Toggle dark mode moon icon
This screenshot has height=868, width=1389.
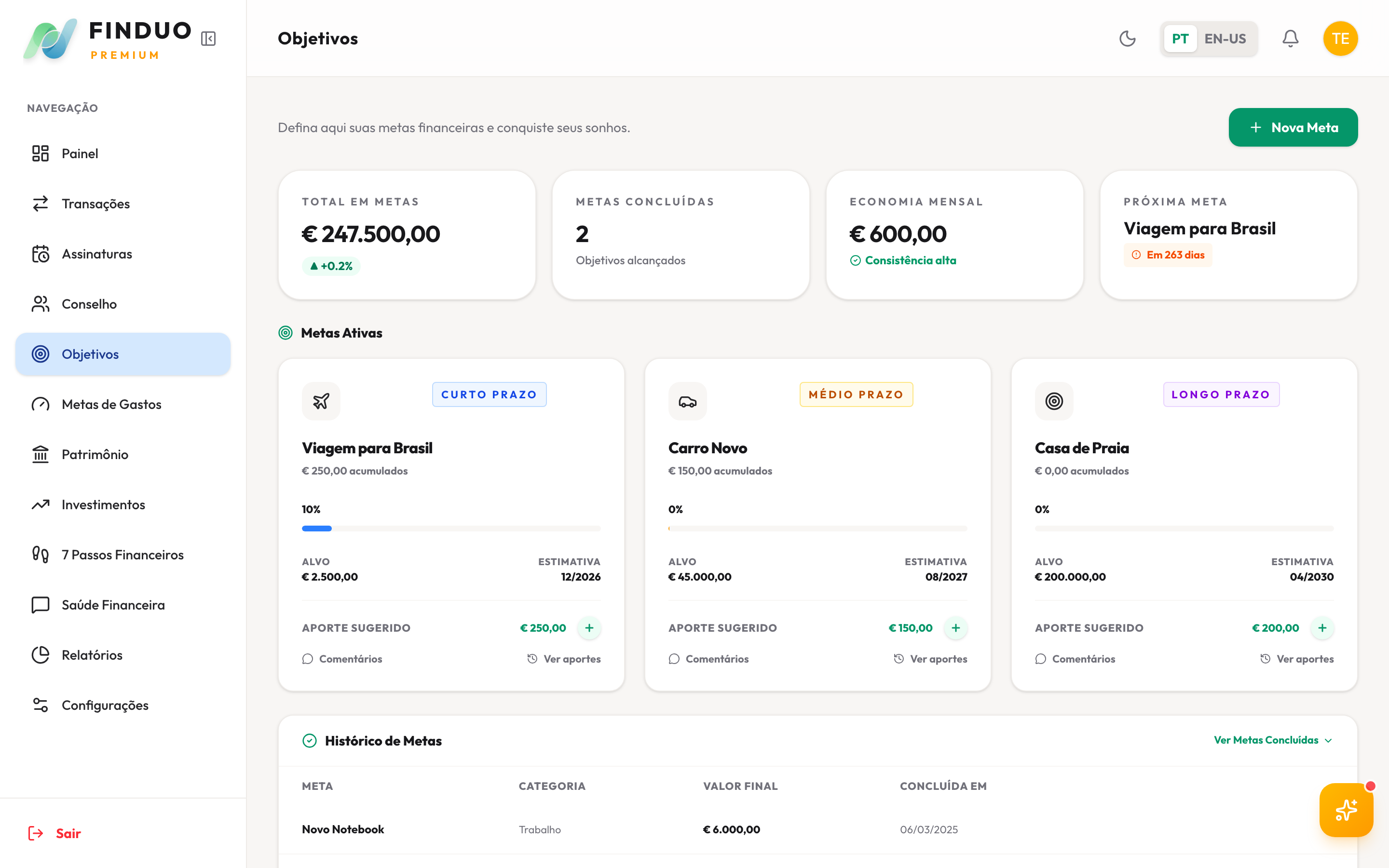(1127, 39)
